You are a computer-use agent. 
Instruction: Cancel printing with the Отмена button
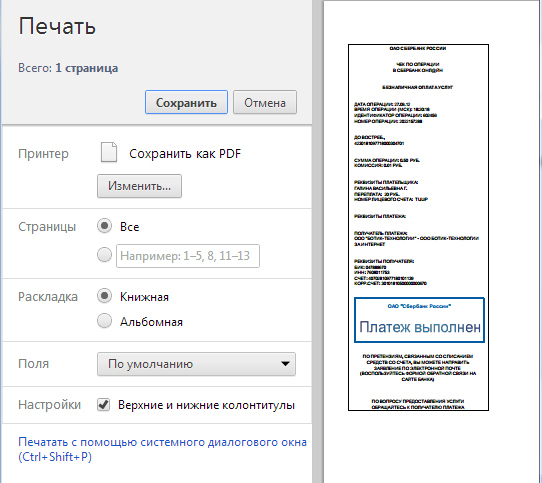click(265, 102)
